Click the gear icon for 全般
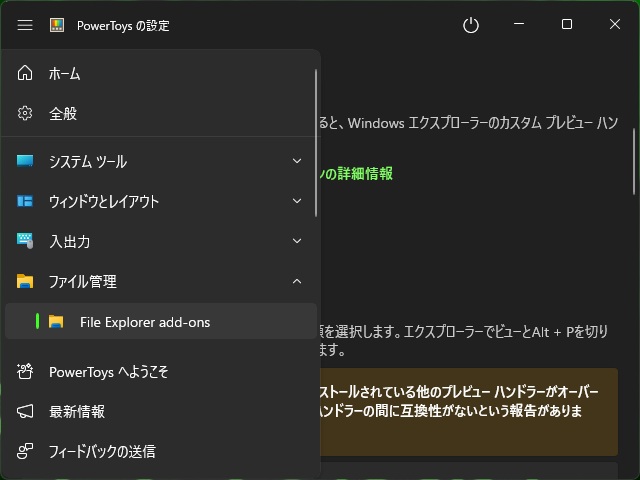640x480 pixels. point(25,113)
